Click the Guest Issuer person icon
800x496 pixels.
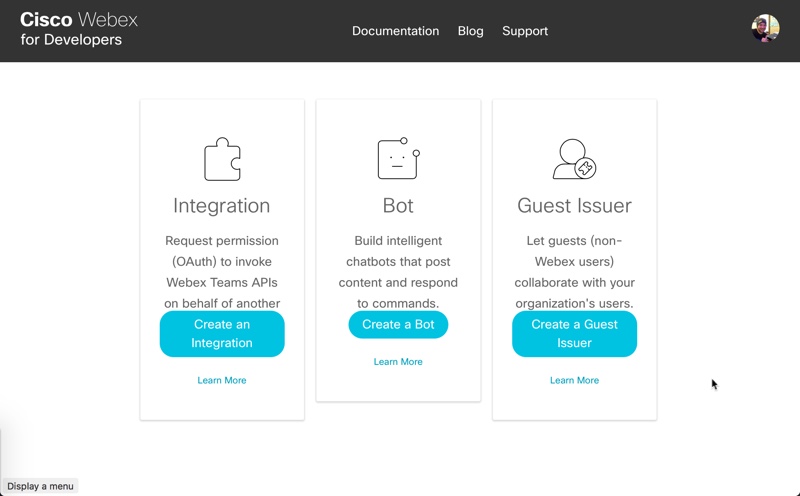[x=574, y=159]
